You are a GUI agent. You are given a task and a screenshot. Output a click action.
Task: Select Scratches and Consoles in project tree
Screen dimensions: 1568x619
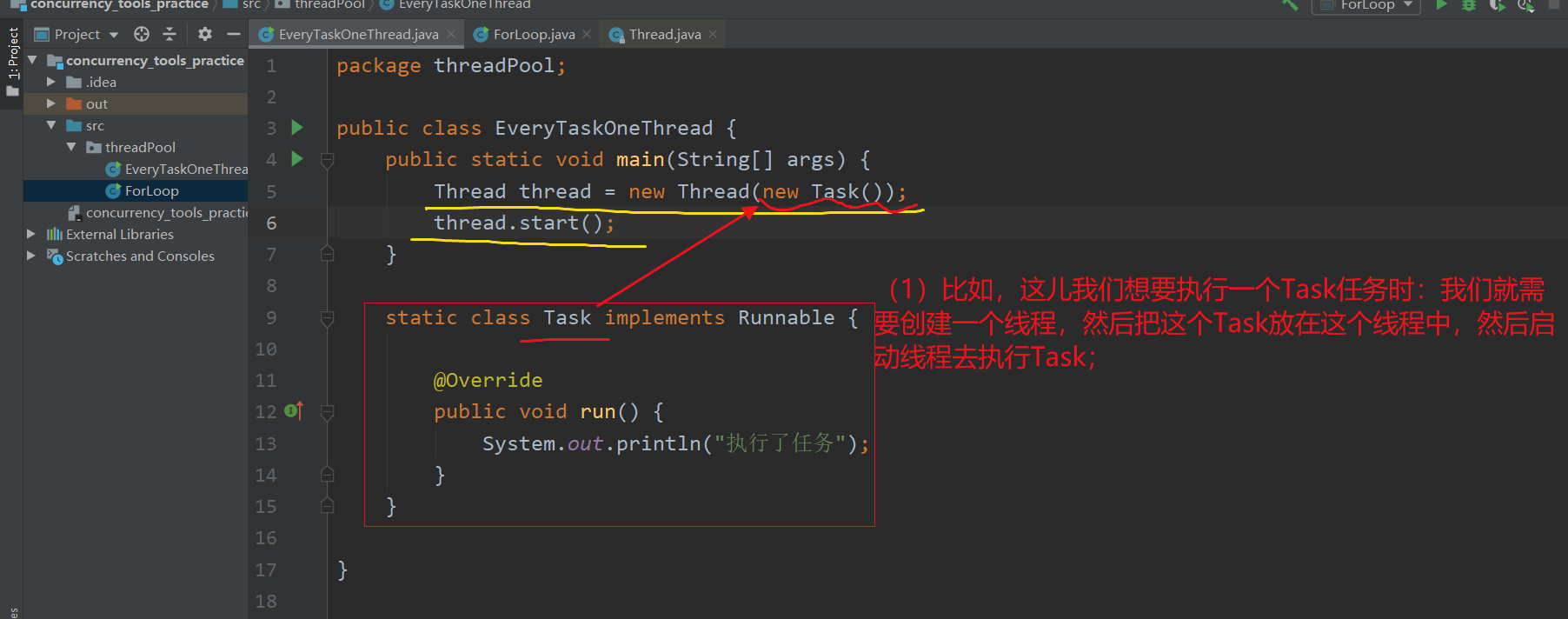140,256
